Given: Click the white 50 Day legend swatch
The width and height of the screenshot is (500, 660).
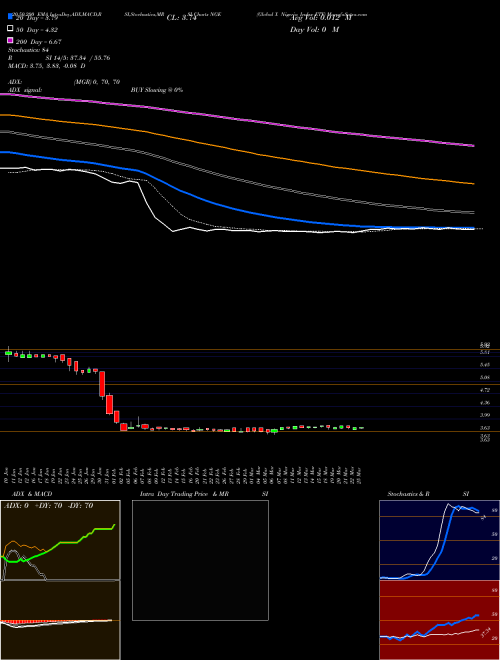Looking at the screenshot, I should click(x=10, y=29).
